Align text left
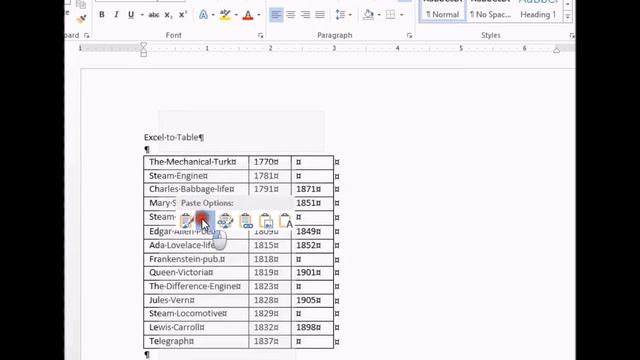The image size is (640, 360). coord(276,15)
